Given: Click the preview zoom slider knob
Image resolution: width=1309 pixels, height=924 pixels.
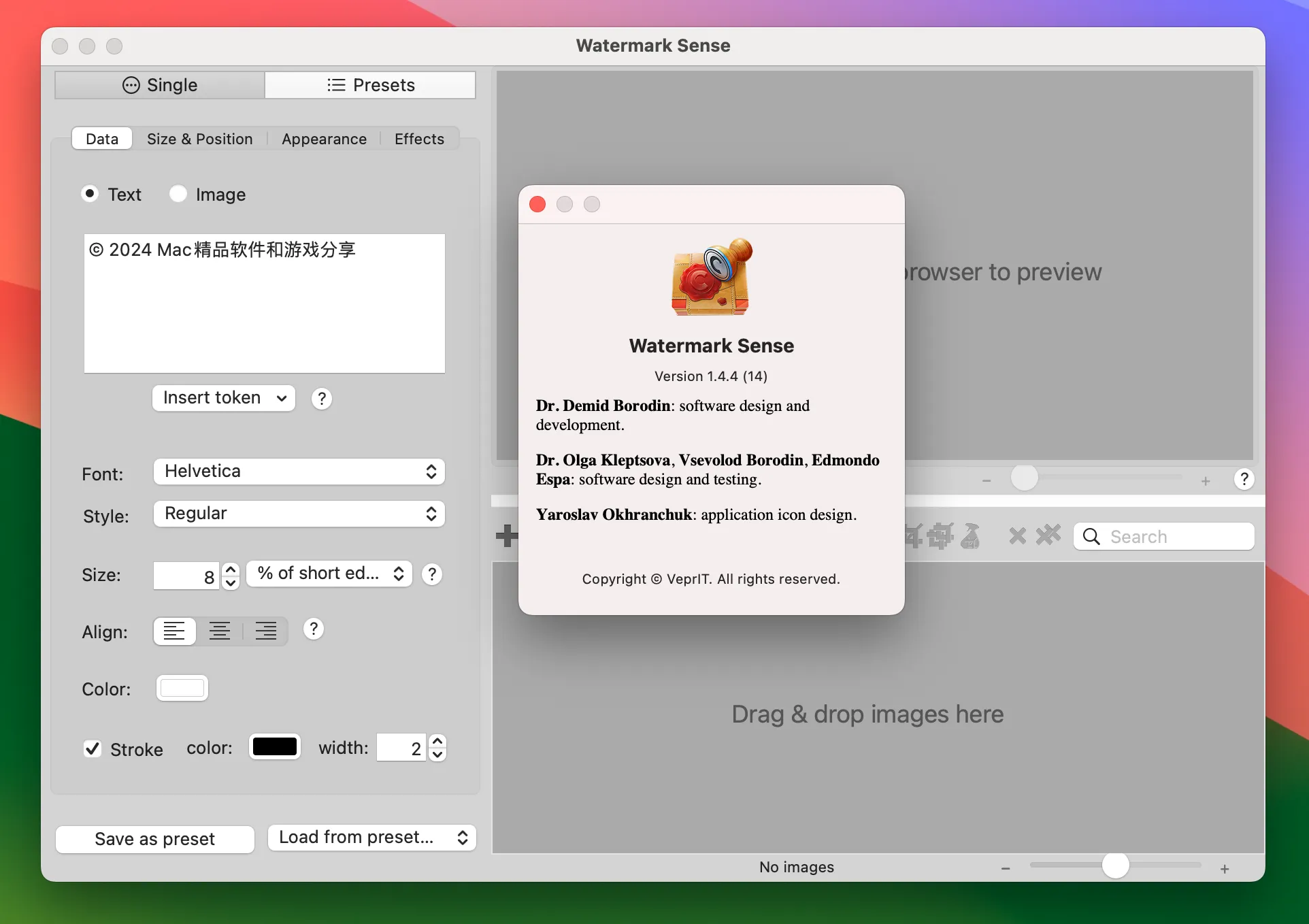Looking at the screenshot, I should tap(1025, 478).
